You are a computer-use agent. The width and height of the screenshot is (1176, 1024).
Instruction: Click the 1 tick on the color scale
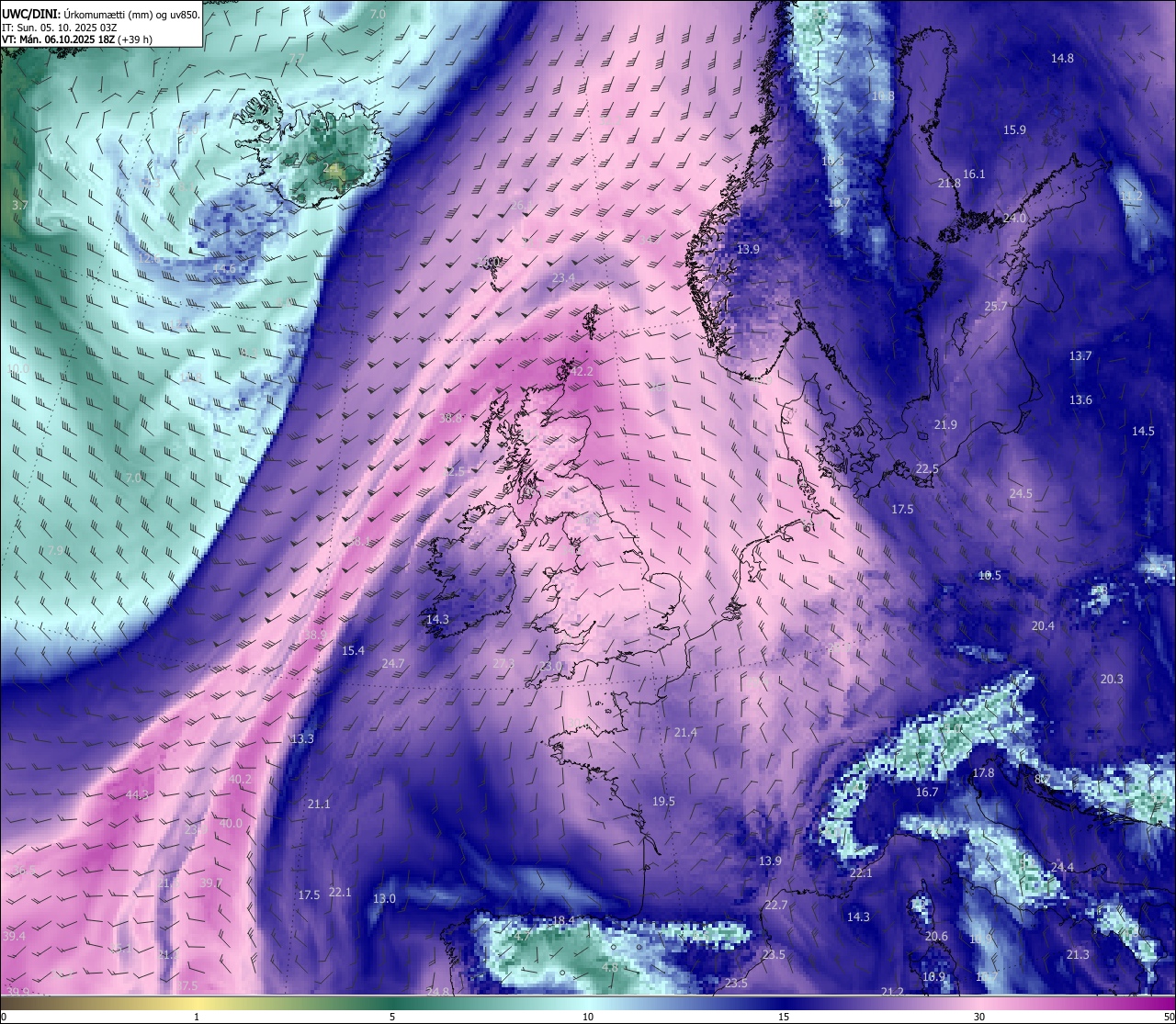tap(197, 1017)
